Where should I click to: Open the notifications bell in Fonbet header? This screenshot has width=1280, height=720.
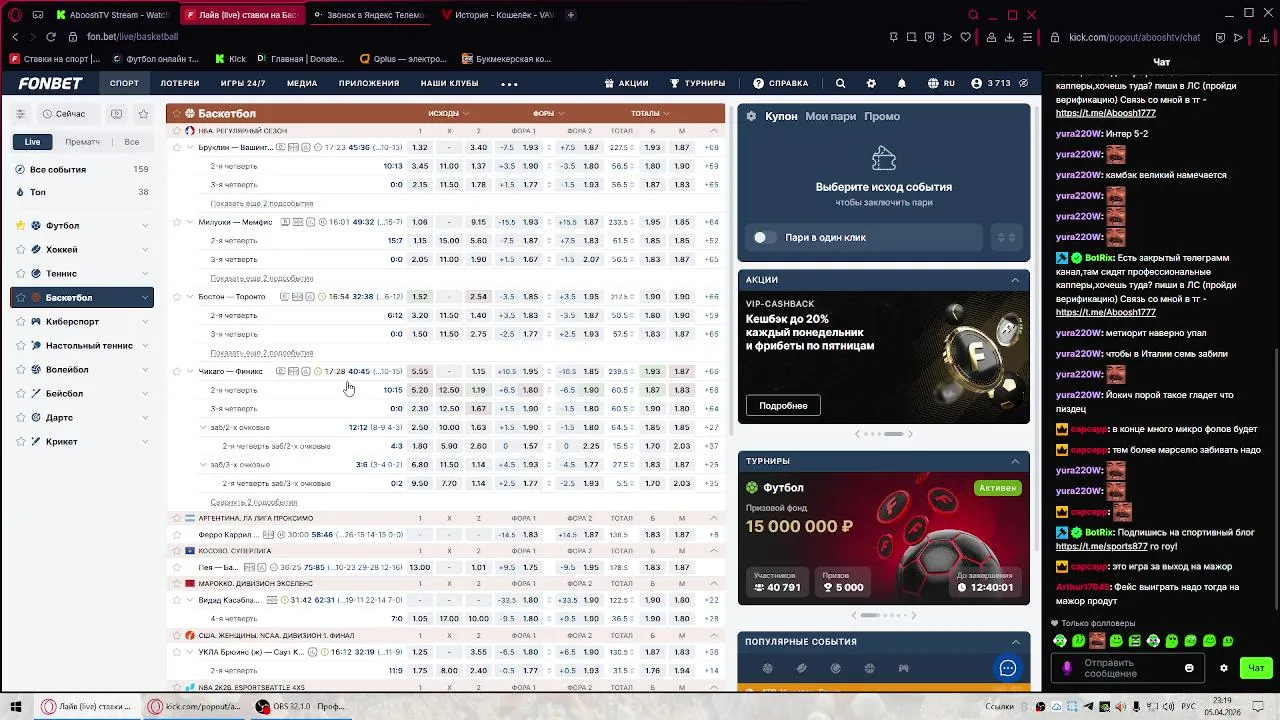click(901, 84)
